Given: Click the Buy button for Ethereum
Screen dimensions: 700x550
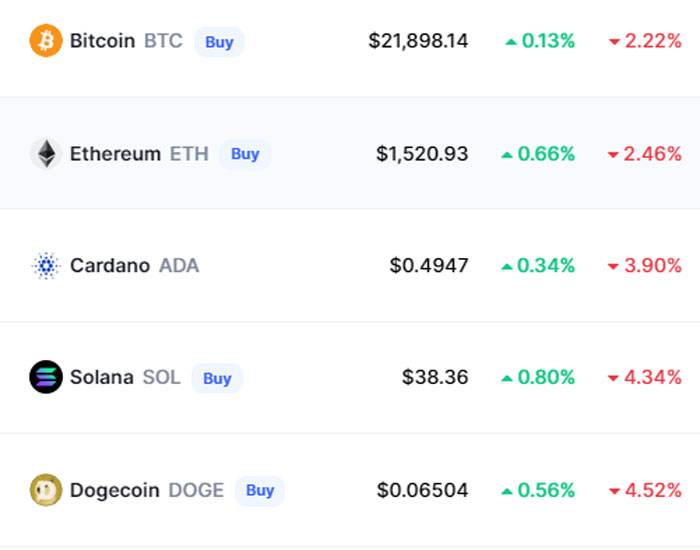Looking at the screenshot, I should 245,154.
